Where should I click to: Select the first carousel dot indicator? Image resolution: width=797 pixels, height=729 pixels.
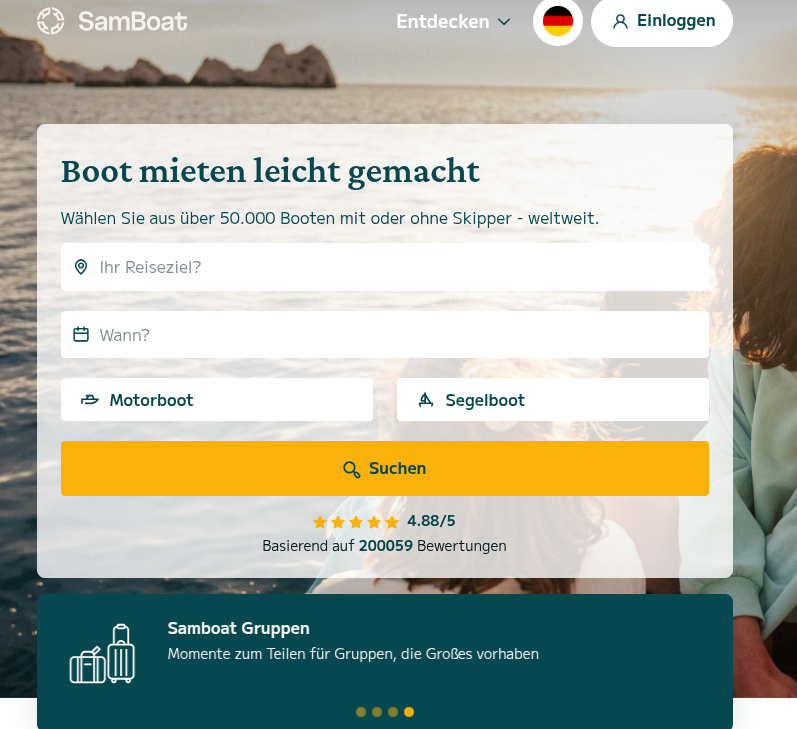point(361,712)
